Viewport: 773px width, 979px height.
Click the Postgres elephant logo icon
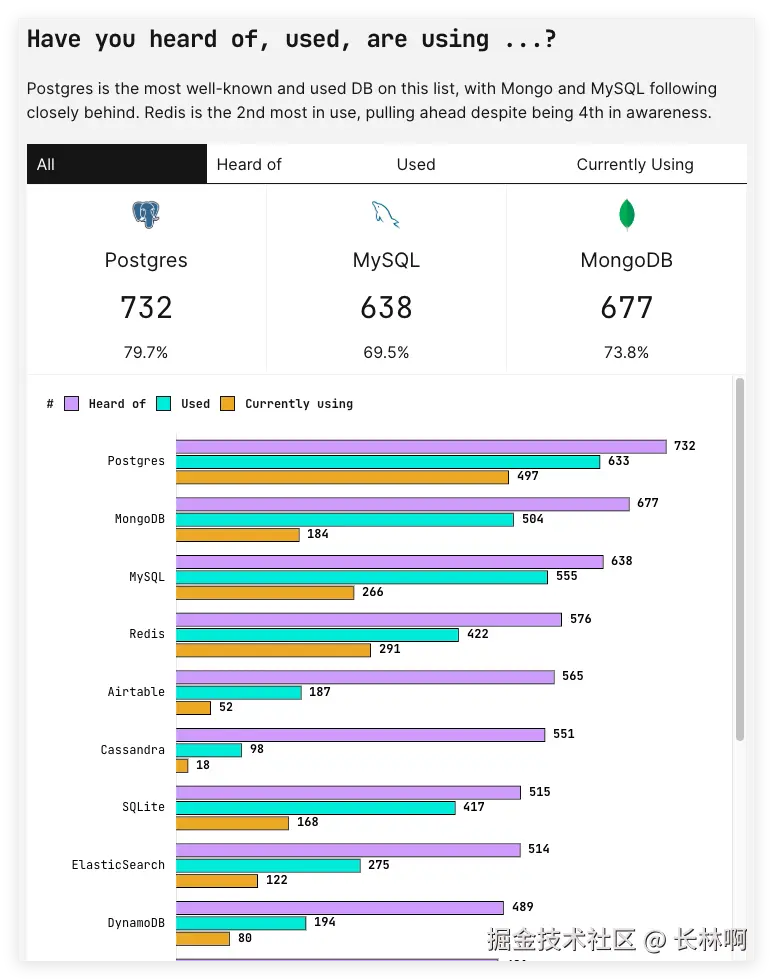point(146,214)
